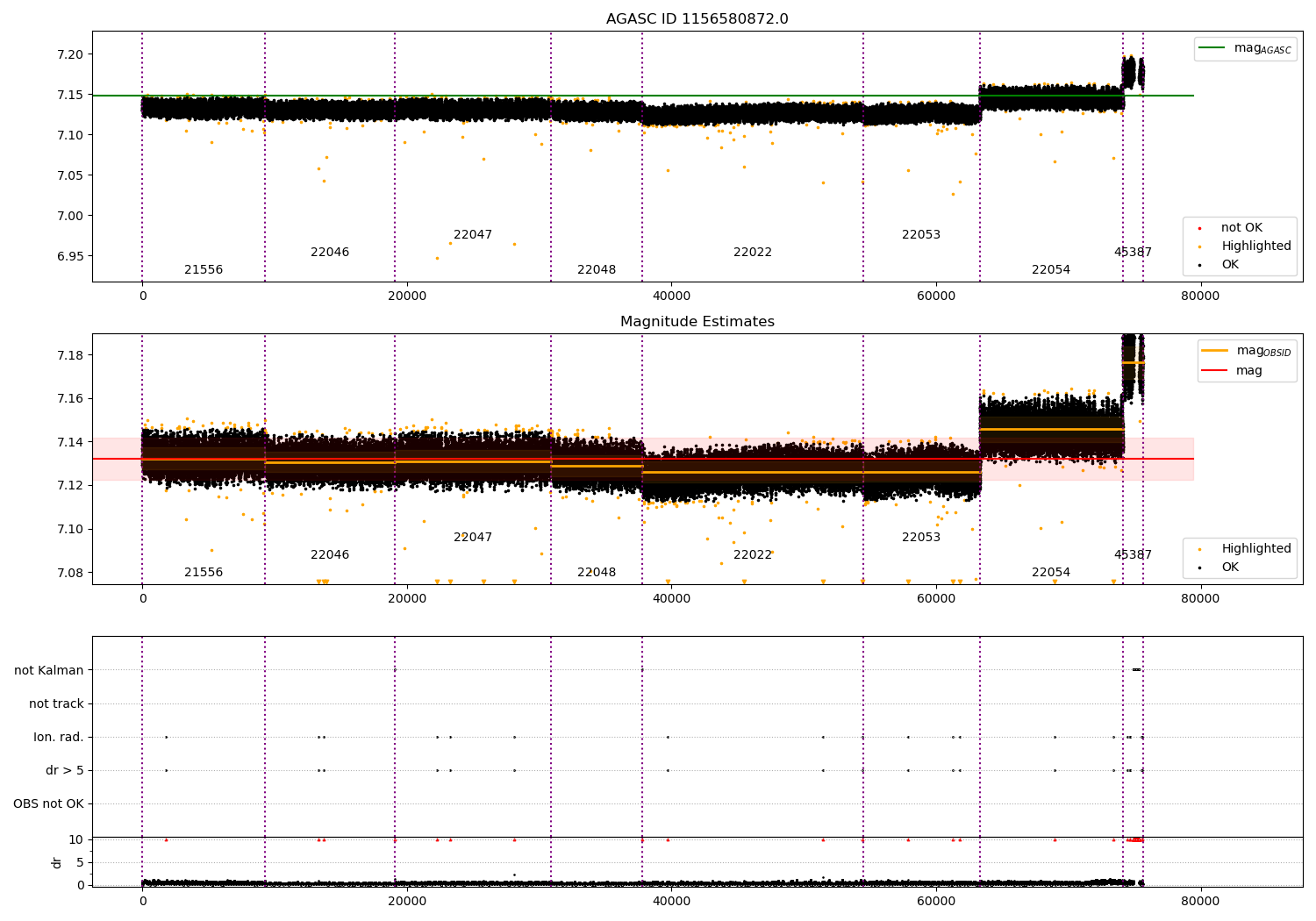The image size is (1316, 921).
Task: Click OBSID label 22048 in the top plot
Action: pos(597,270)
